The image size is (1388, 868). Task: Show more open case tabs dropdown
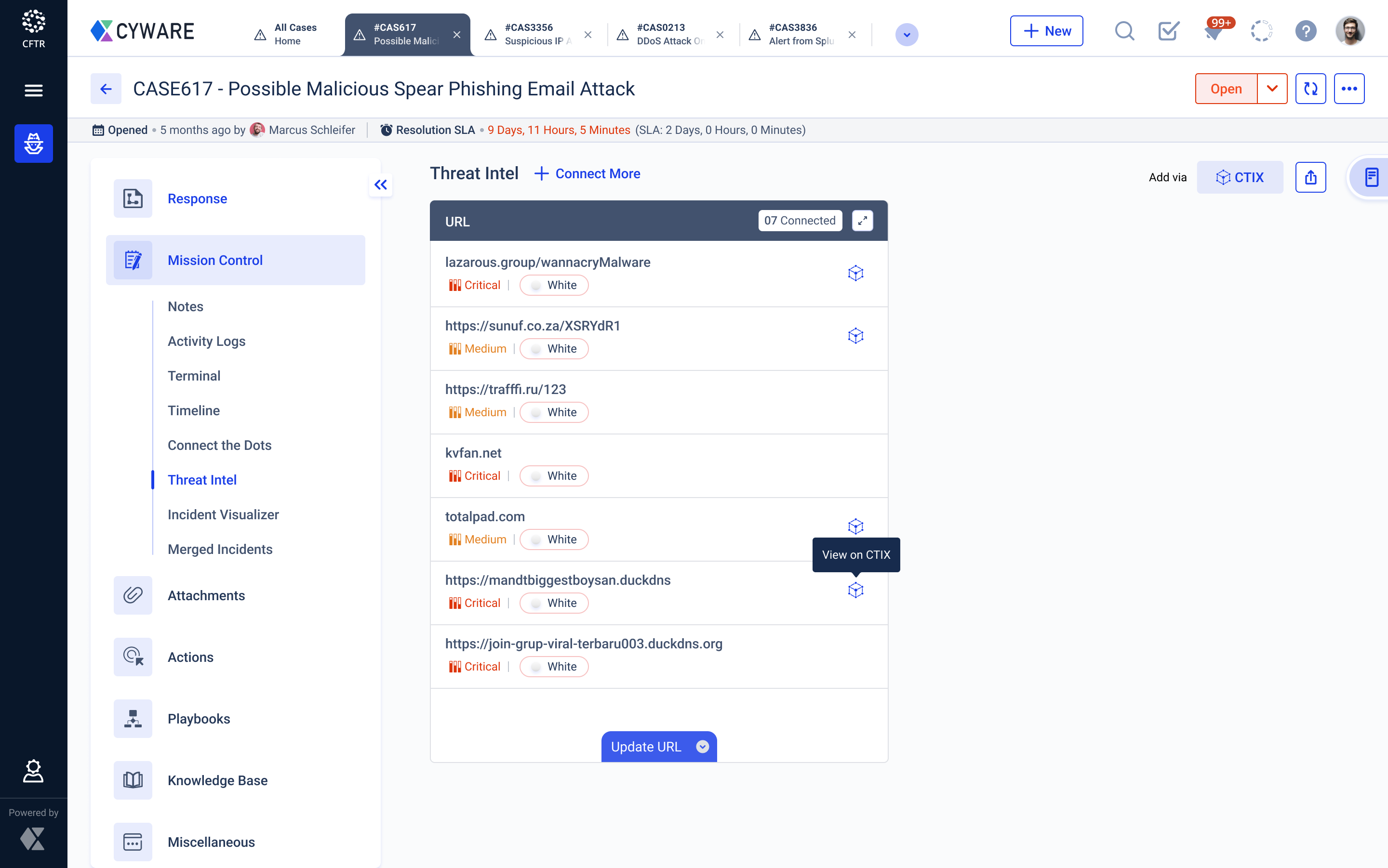906,35
